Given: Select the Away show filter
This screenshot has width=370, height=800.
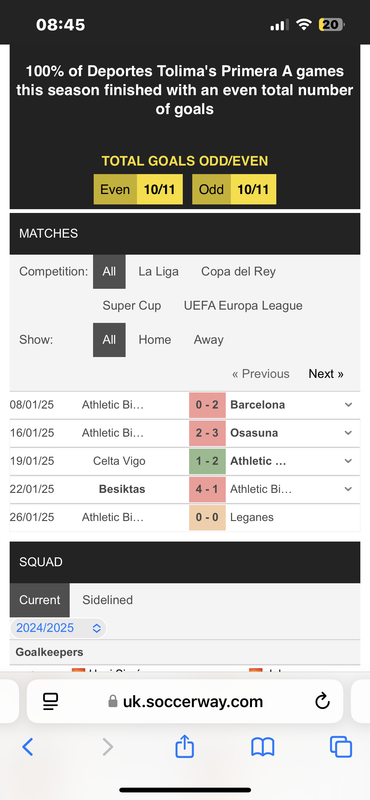Looking at the screenshot, I should point(208,340).
